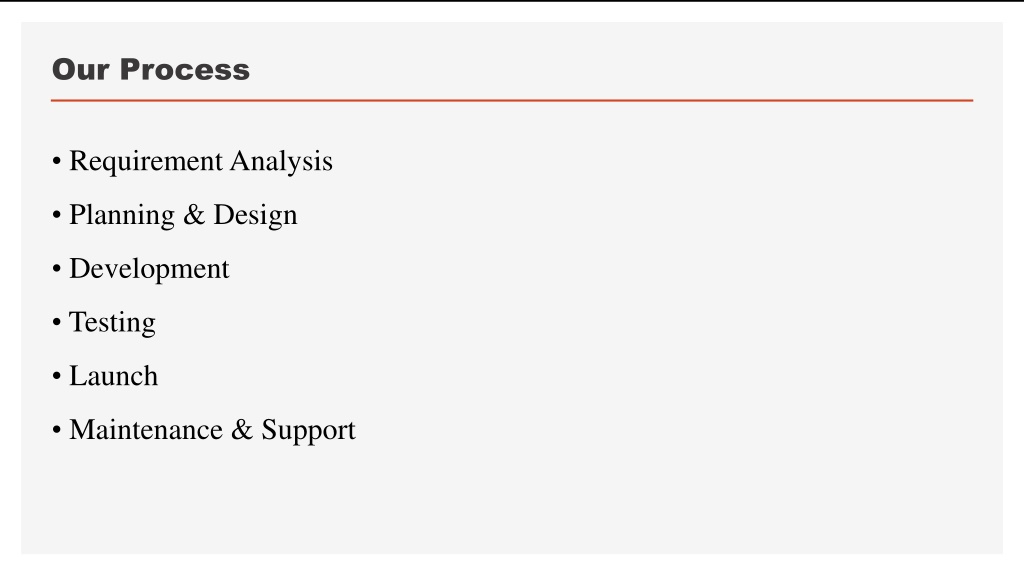Click the ampersand in "Maintenance & Support"
Screen dimensions: 1024x576
[x=242, y=430]
